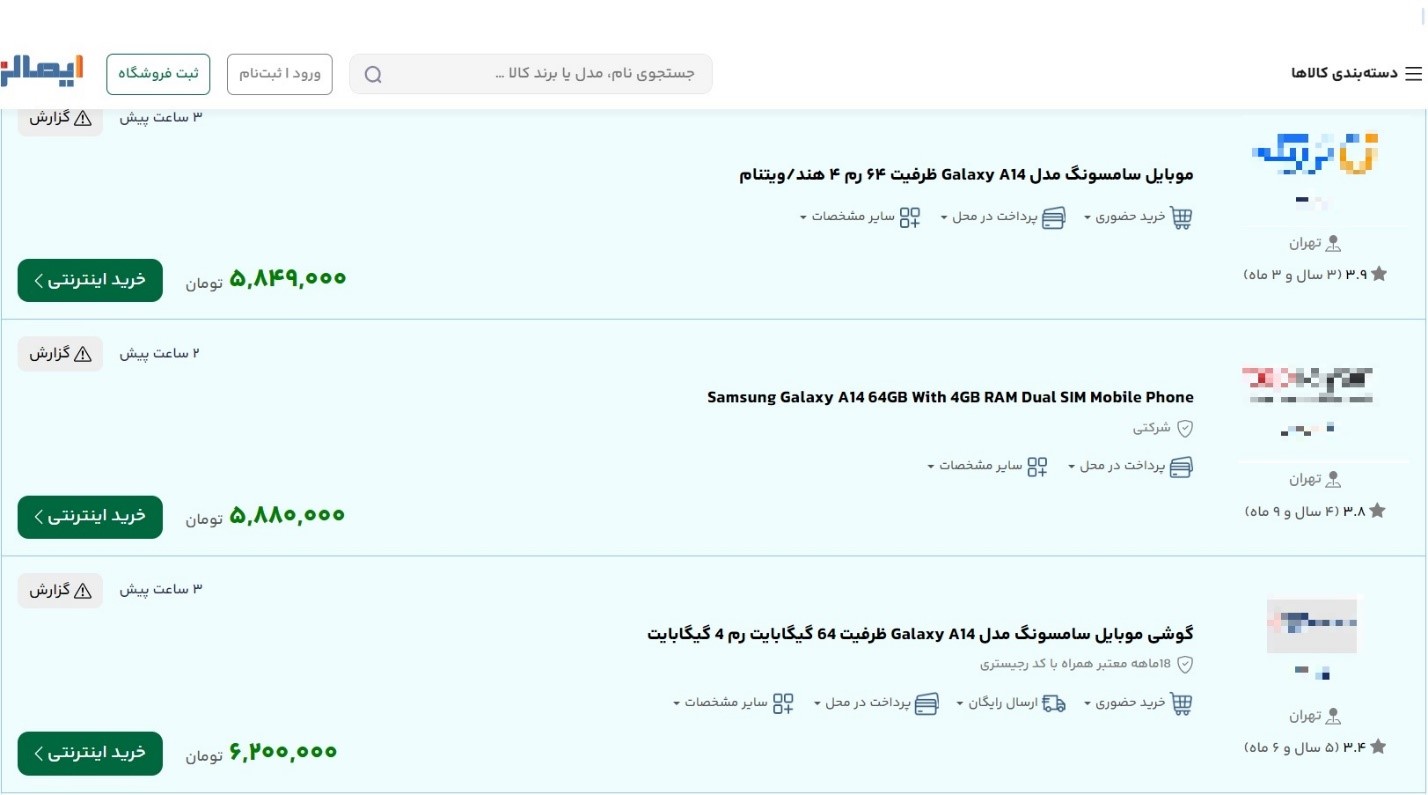Click the shopping cart icon in the first listing
The height and width of the screenshot is (795, 1428).
pyautogui.click(x=1182, y=218)
